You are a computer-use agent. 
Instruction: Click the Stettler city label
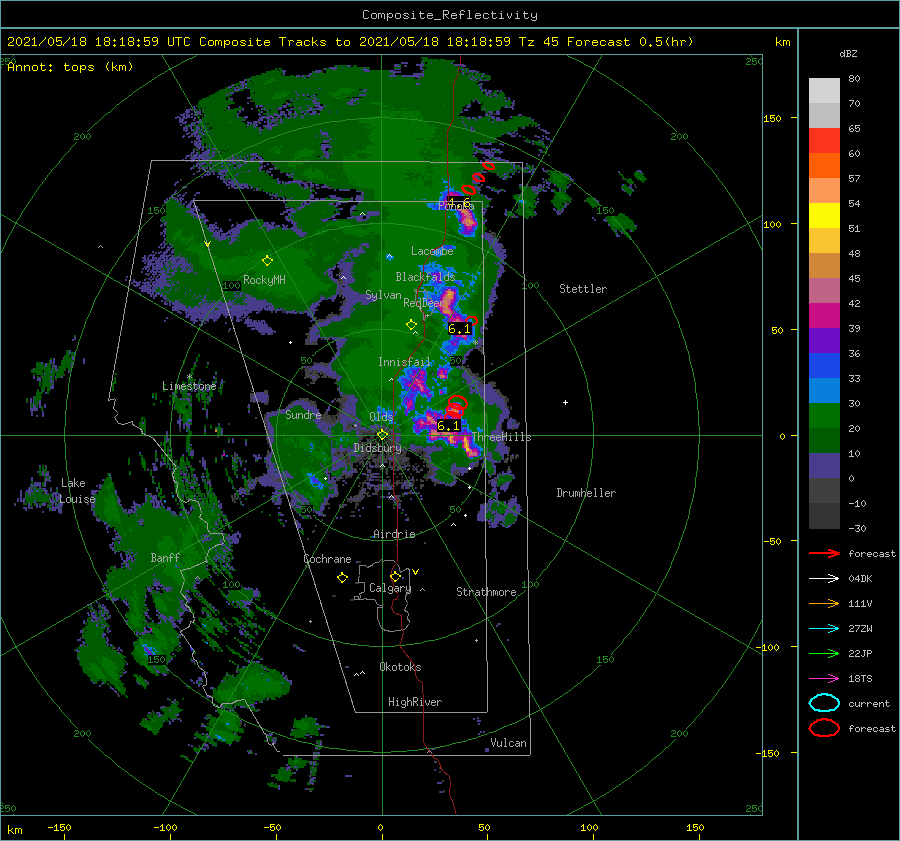(x=583, y=289)
